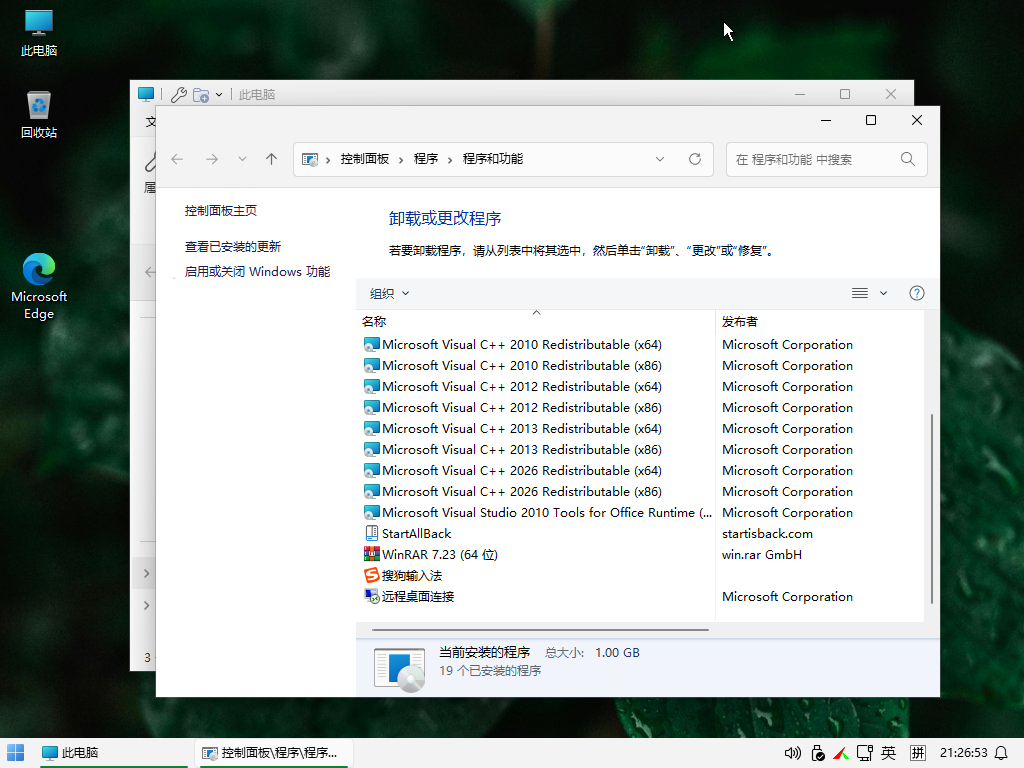Select 控制面板 in the breadcrumb
The image size is (1024, 768).
364,159
